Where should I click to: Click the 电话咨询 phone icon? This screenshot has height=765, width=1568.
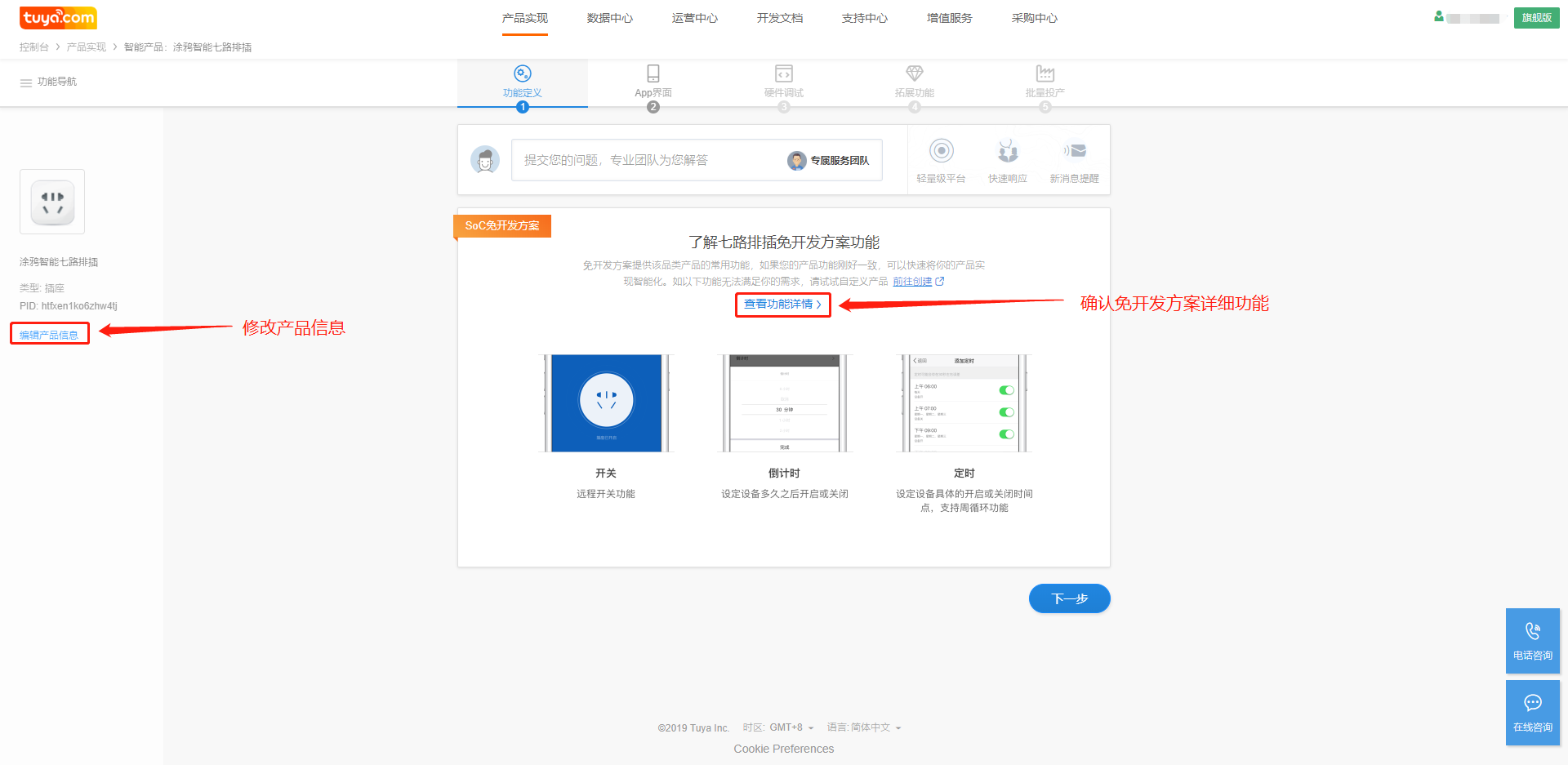[x=1533, y=631]
